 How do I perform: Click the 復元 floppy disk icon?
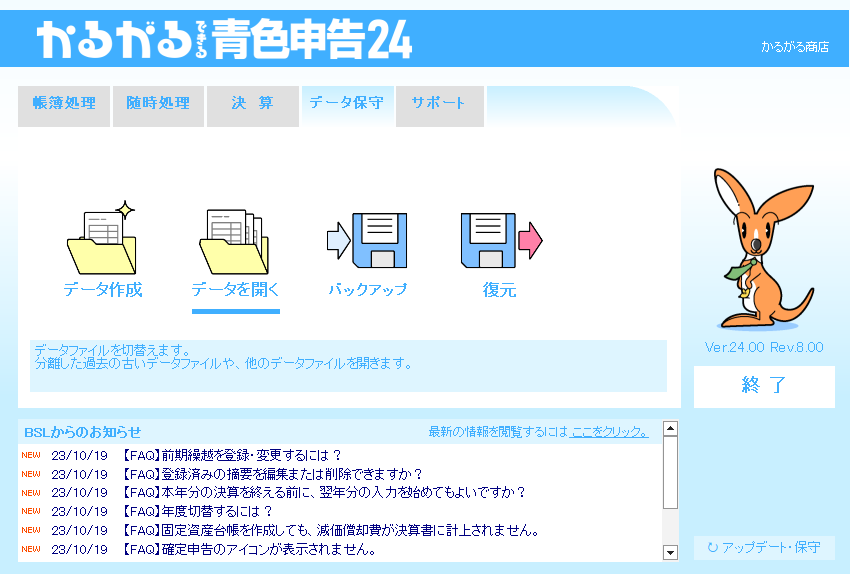(x=501, y=240)
